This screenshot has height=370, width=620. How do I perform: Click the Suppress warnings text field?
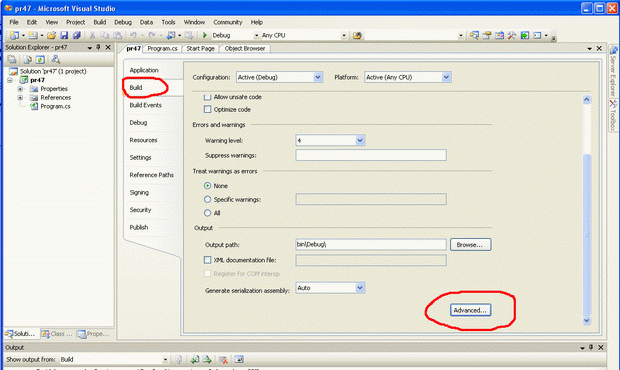tap(371, 155)
